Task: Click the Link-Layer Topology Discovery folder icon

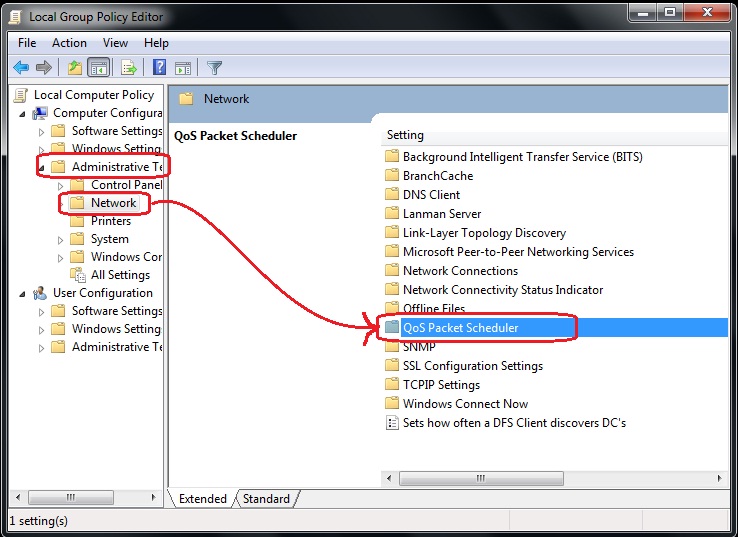Action: point(392,232)
